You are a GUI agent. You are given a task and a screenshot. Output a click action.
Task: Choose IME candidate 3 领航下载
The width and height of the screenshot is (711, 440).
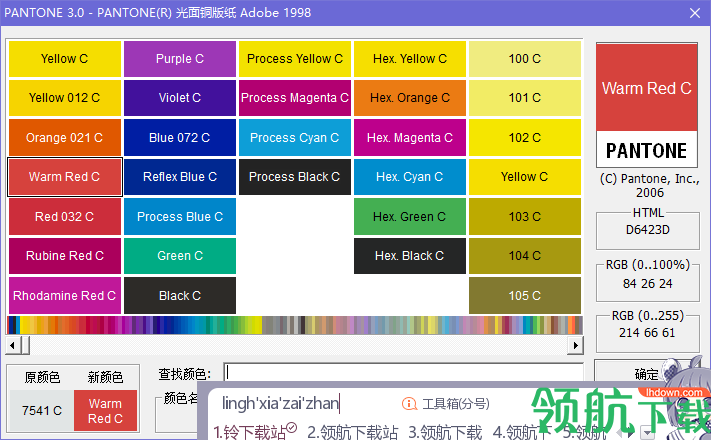coord(445,432)
